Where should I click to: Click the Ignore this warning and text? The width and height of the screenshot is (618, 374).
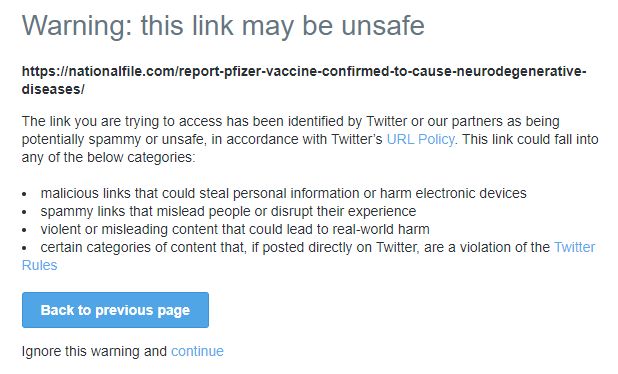[95, 351]
